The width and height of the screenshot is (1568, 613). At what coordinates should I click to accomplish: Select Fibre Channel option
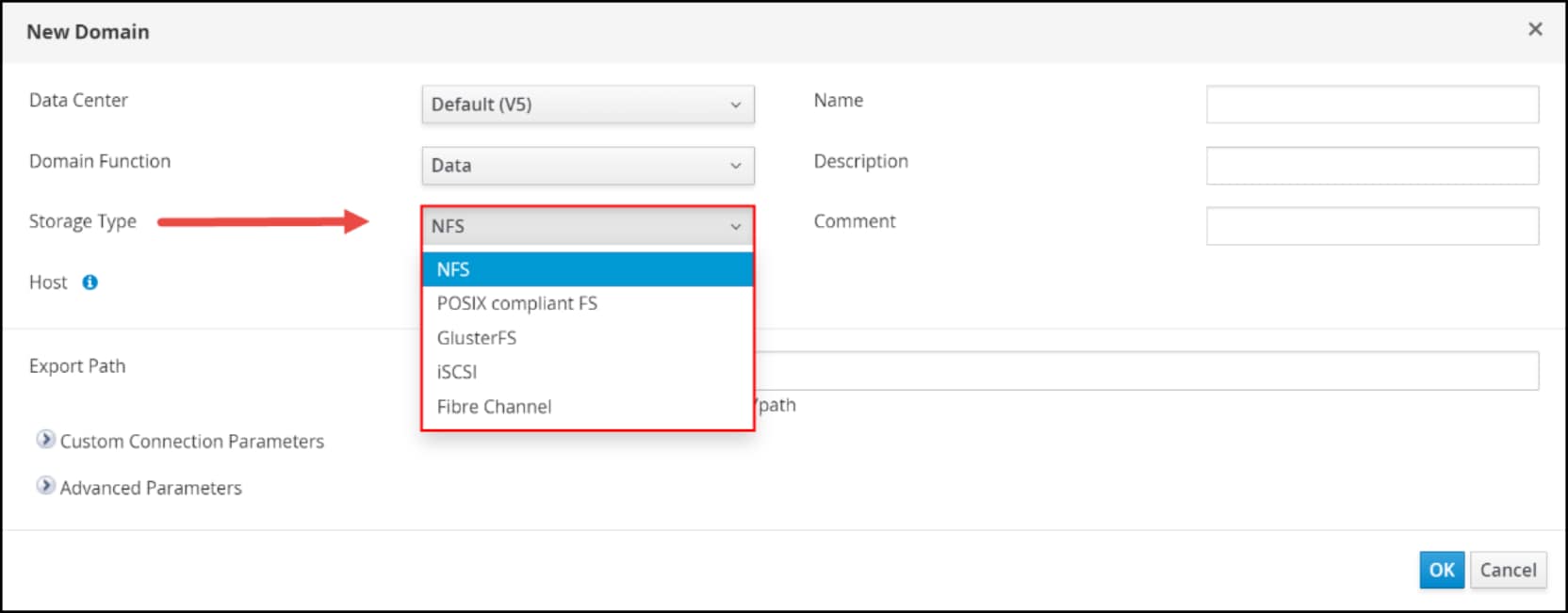pyautogui.click(x=588, y=407)
